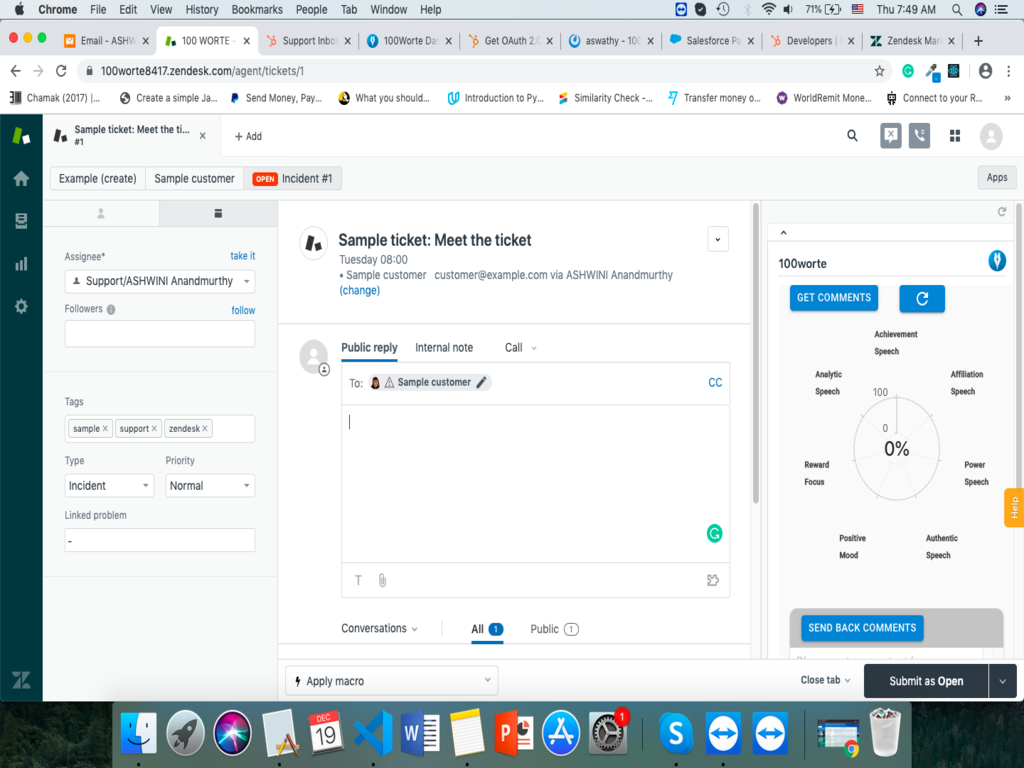Click the GET COMMENTS button

click(x=832, y=297)
